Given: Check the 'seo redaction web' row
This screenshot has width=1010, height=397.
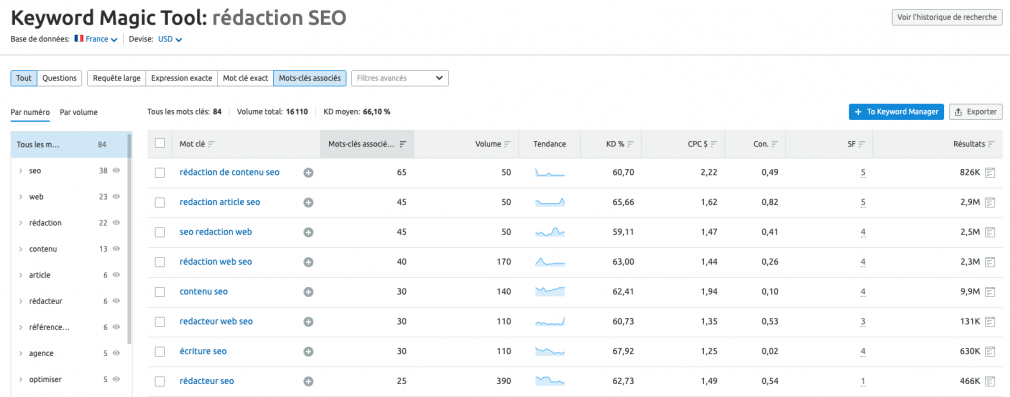Looking at the screenshot, I should [160, 232].
